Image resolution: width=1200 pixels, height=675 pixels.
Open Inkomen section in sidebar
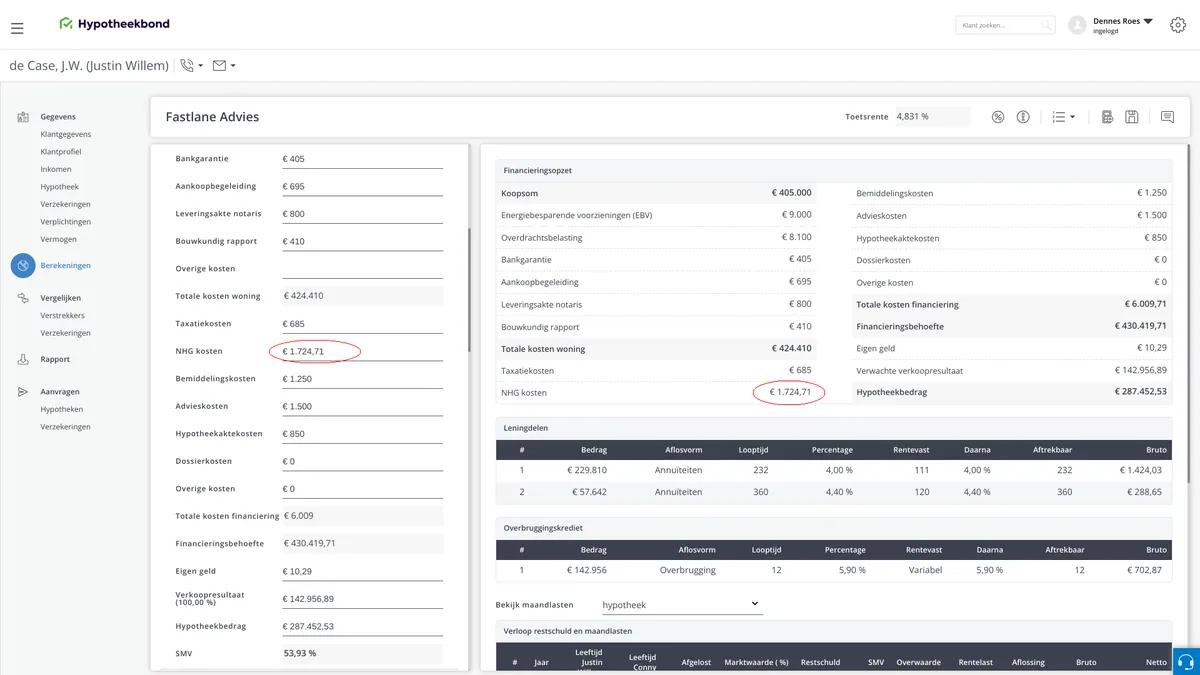point(56,169)
